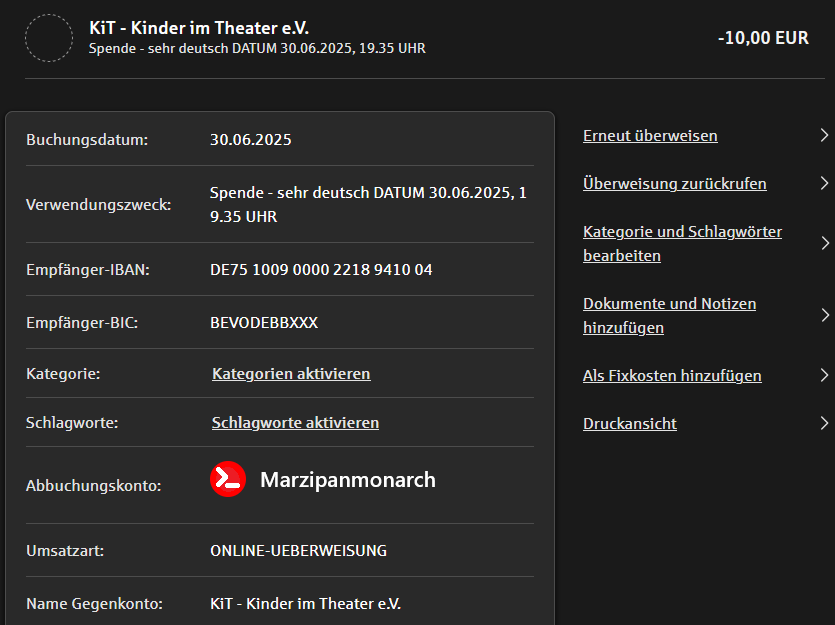The image size is (835, 625).
Task: Open the Erneut überweisen link
Action: [x=650, y=136]
